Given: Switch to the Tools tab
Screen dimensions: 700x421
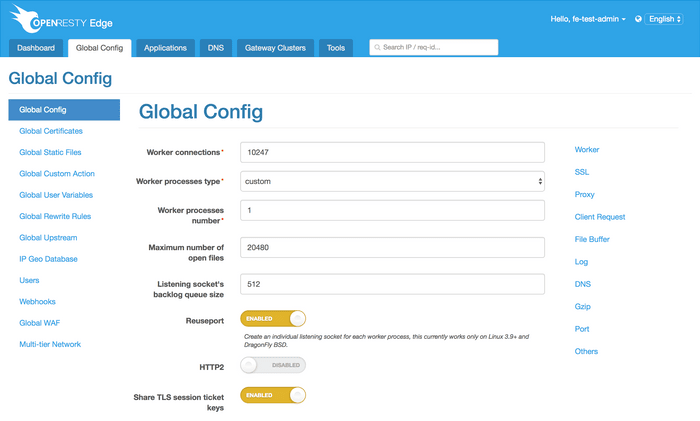Looking at the screenshot, I should click(336, 48).
